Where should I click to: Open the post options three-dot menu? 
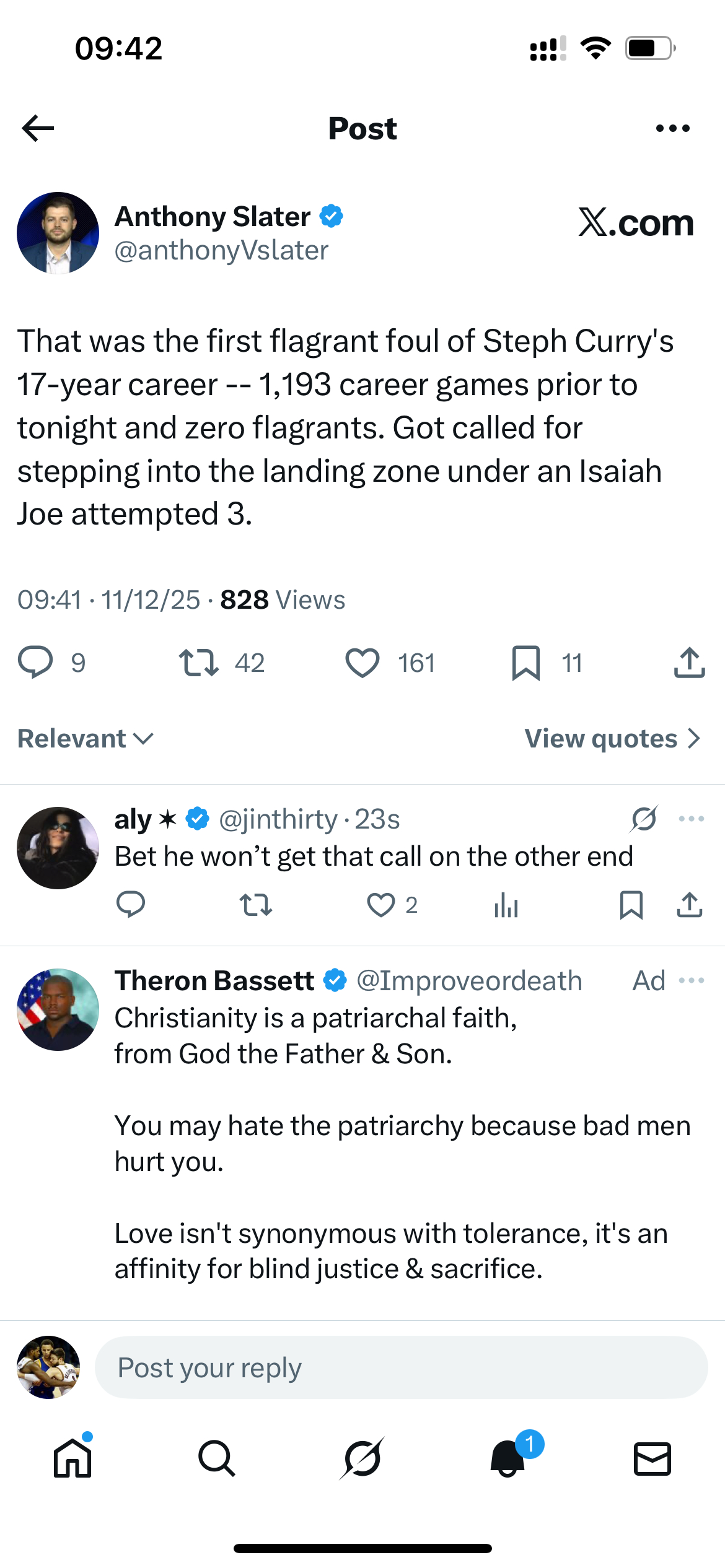click(672, 128)
